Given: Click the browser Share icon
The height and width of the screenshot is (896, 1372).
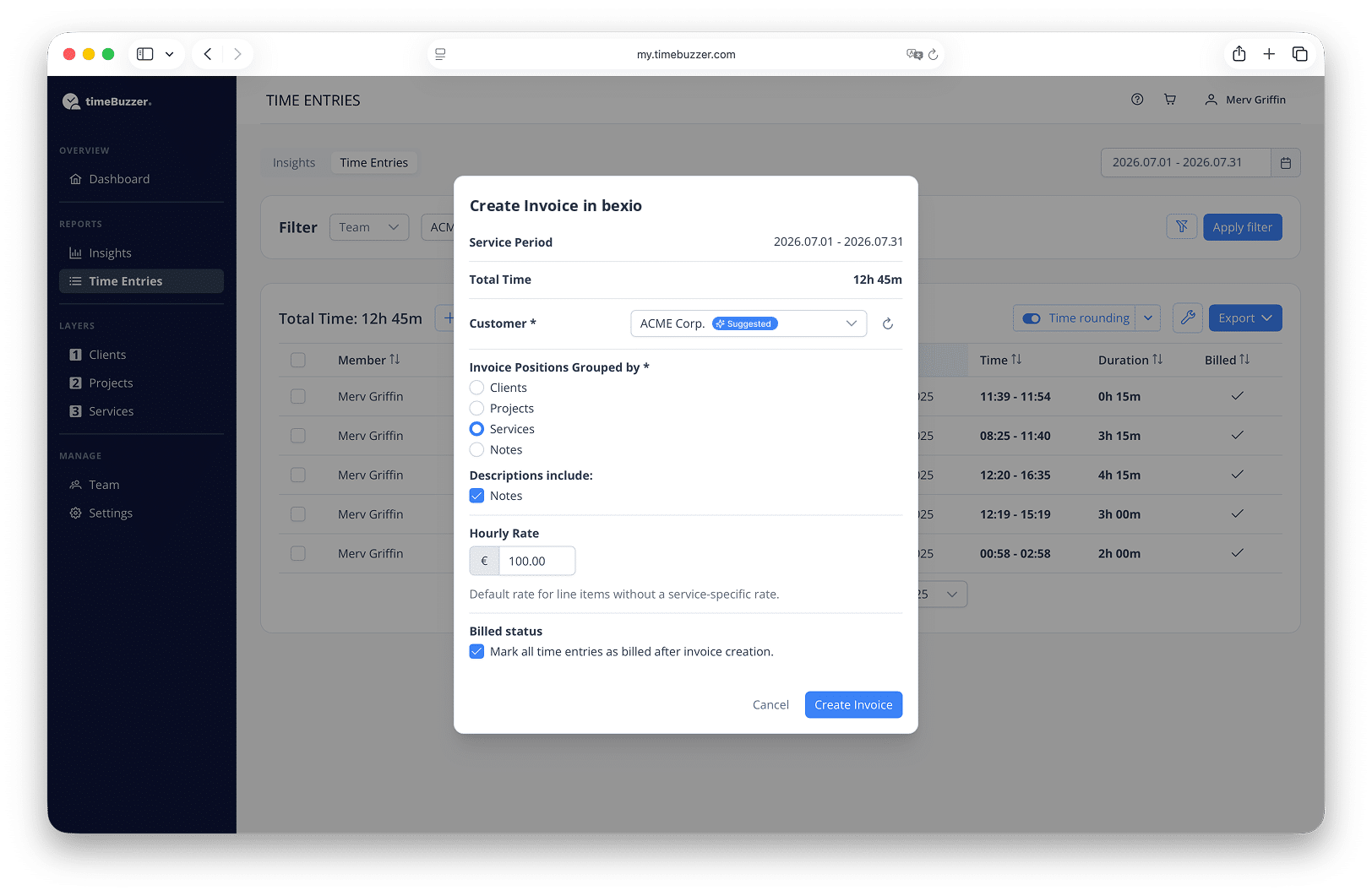Looking at the screenshot, I should (x=1239, y=54).
